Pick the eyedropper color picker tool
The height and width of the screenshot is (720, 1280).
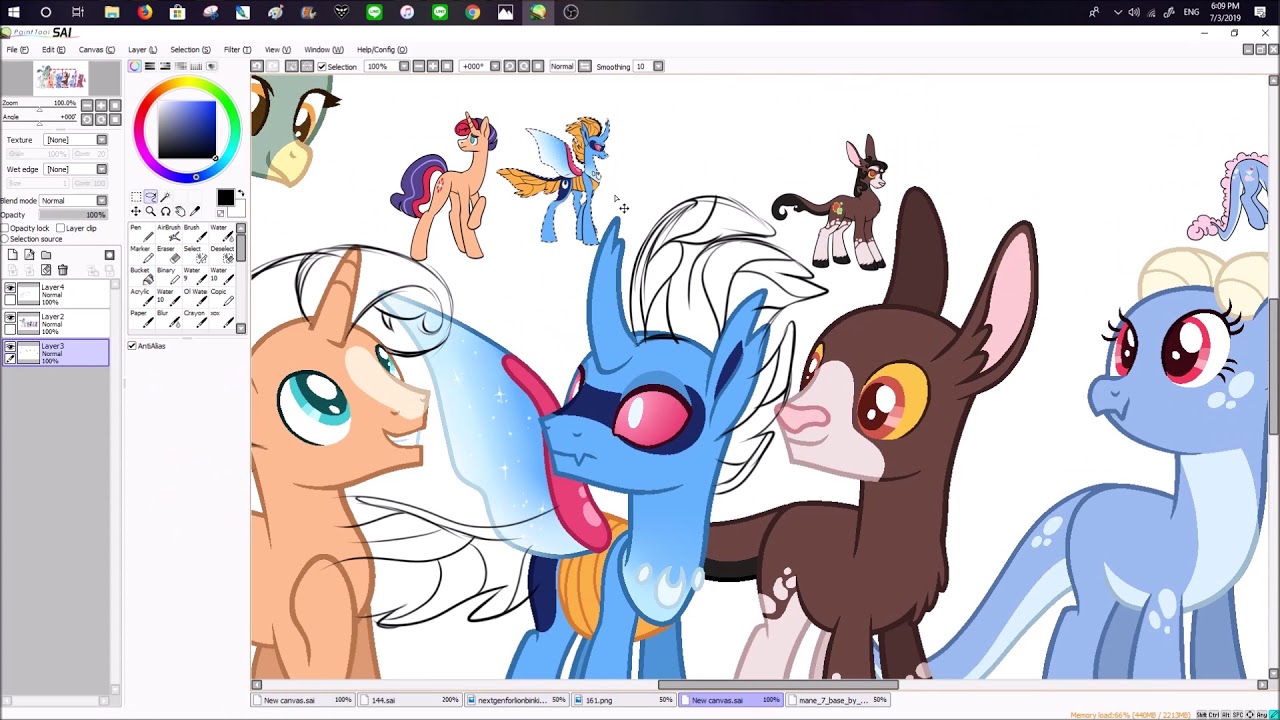click(x=195, y=211)
